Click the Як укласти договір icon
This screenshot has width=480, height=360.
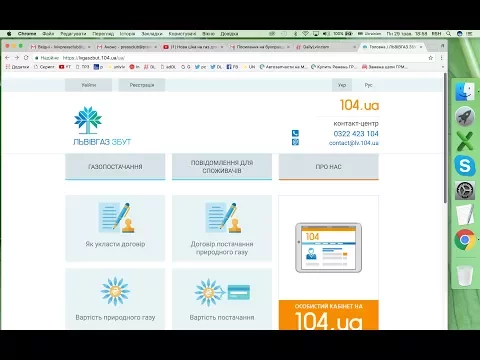115,218
